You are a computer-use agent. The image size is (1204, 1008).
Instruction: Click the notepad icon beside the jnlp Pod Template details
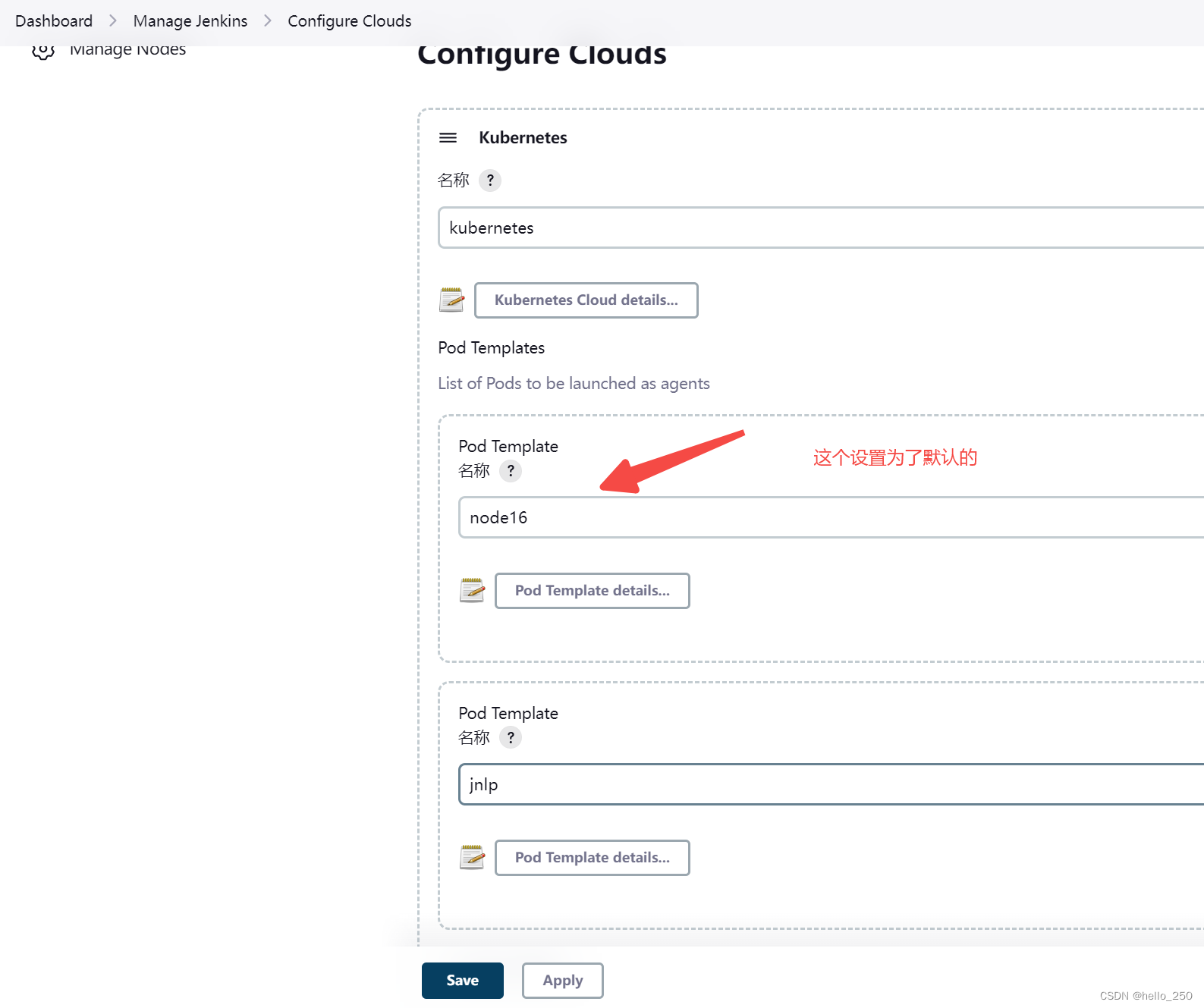point(472,857)
